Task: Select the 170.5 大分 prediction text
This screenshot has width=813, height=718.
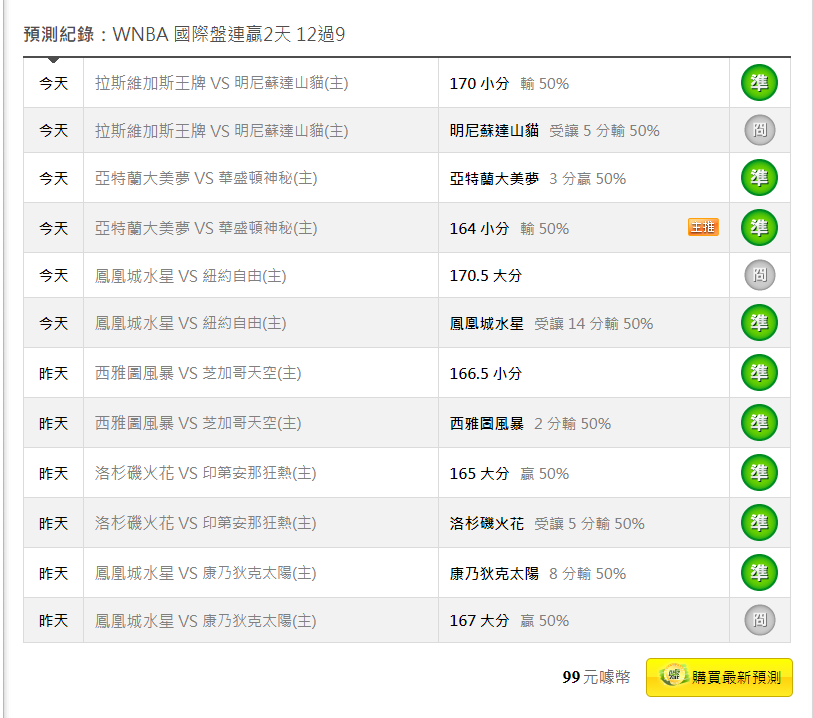Action: click(x=485, y=276)
